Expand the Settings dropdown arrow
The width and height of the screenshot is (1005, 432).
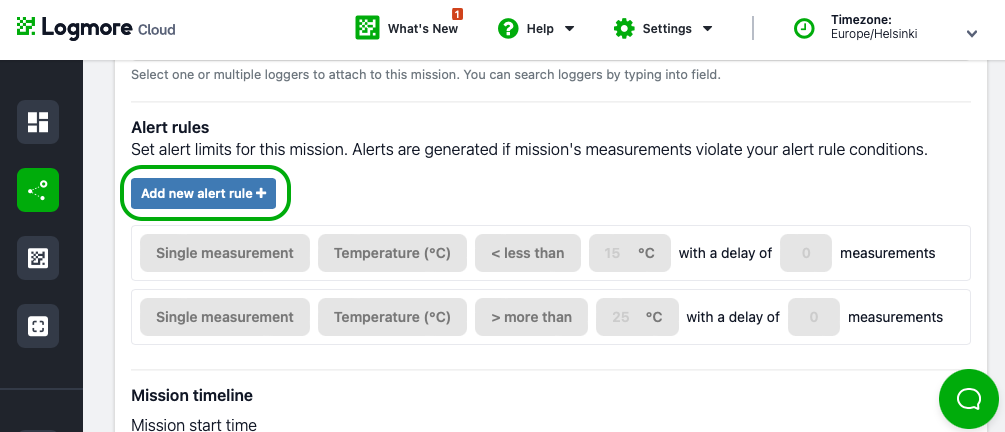tap(708, 29)
